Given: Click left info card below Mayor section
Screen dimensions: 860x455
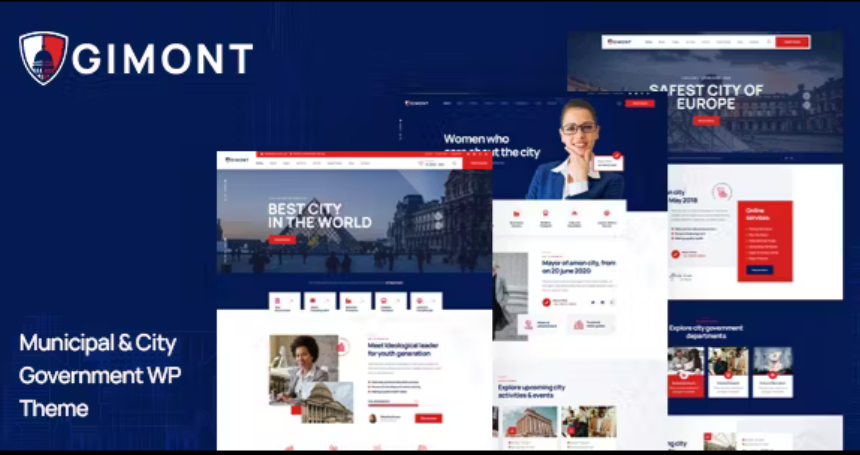Looking at the screenshot, I should tap(540, 325).
